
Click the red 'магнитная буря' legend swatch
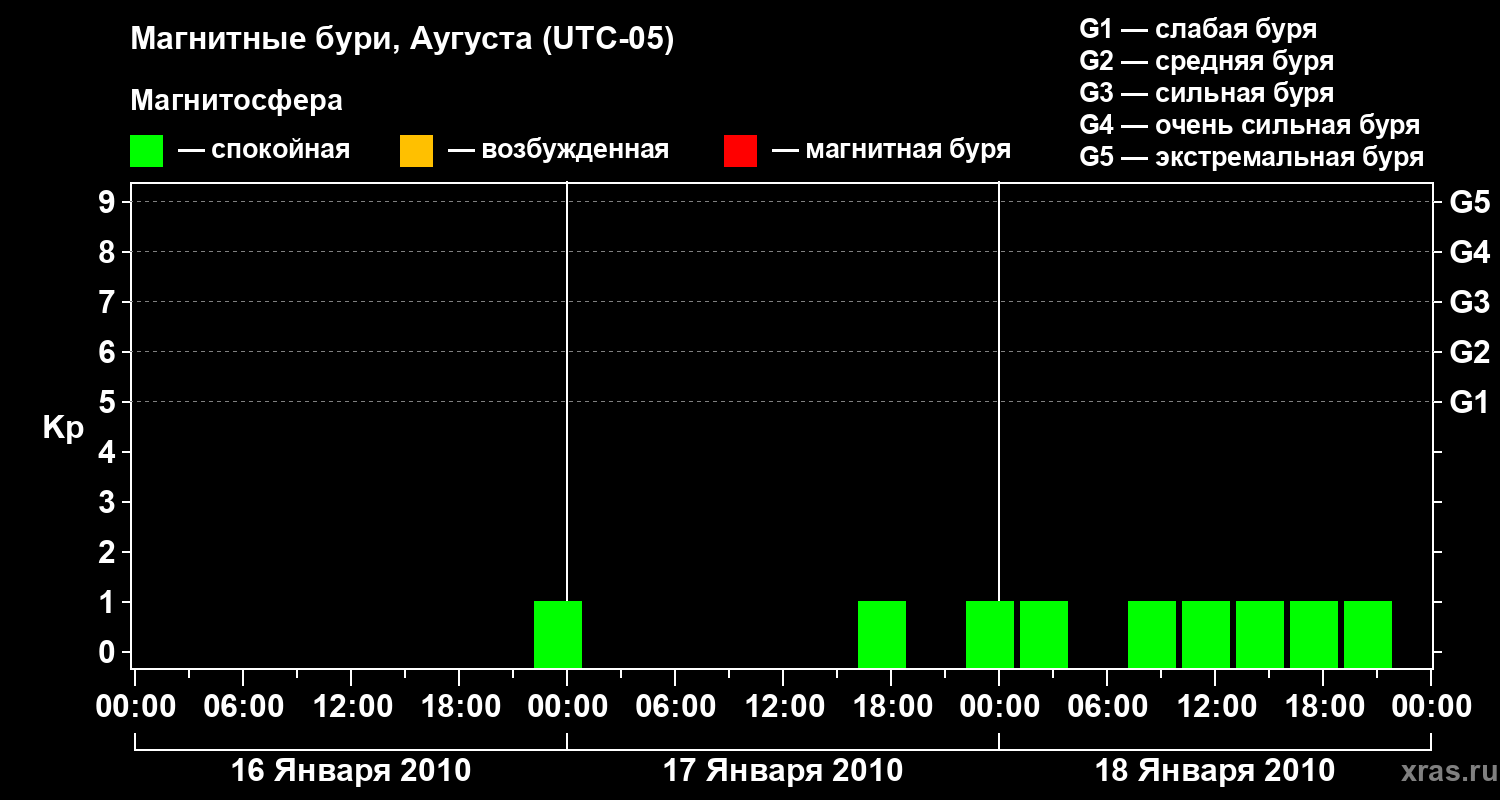point(740,151)
